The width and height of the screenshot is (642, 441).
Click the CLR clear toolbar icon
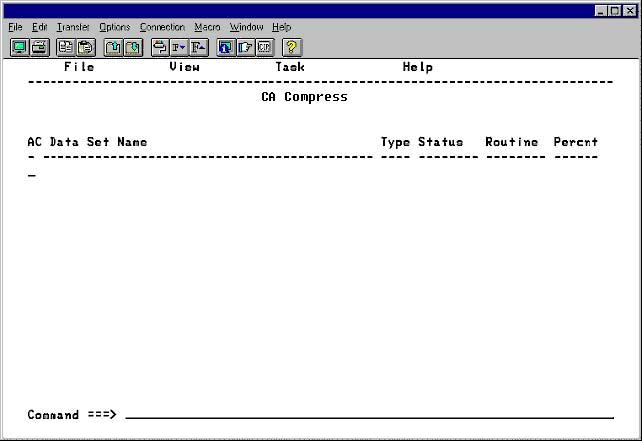click(265, 47)
